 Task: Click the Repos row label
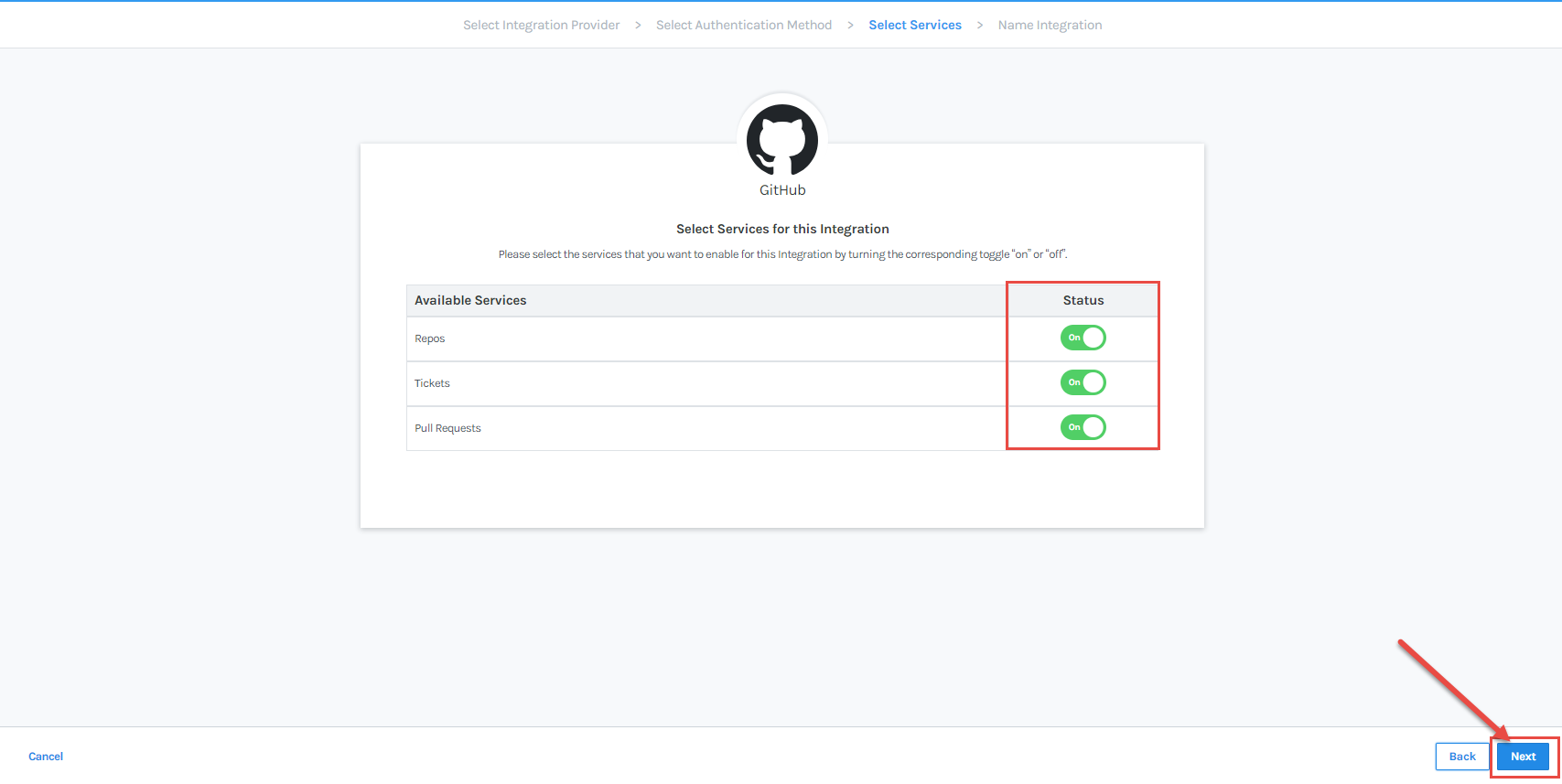pos(430,338)
